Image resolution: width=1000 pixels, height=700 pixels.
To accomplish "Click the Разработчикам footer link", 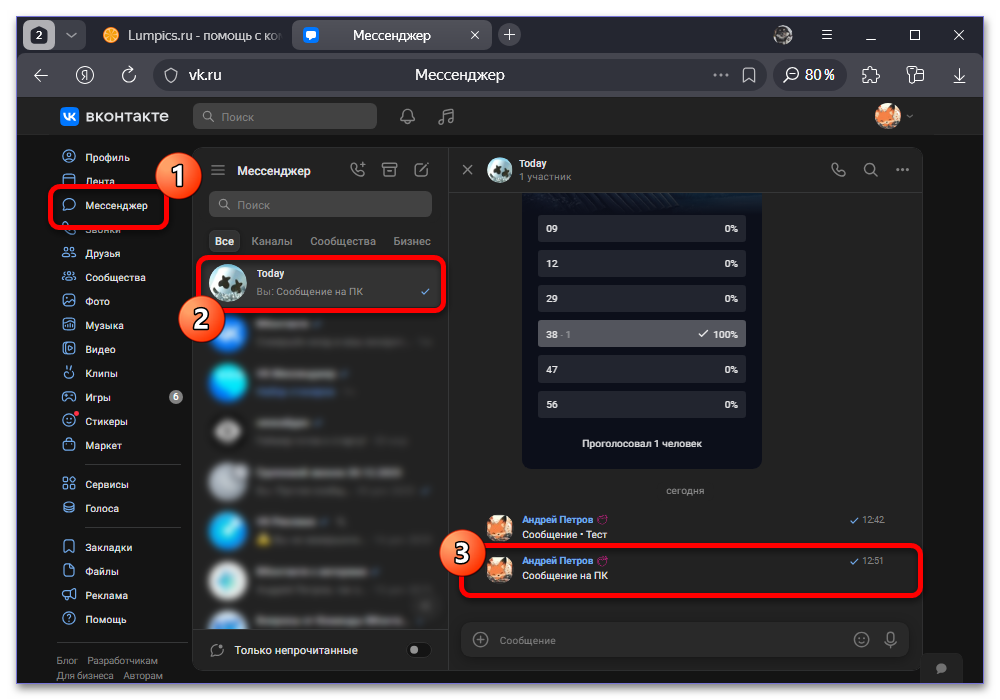I will [122, 660].
